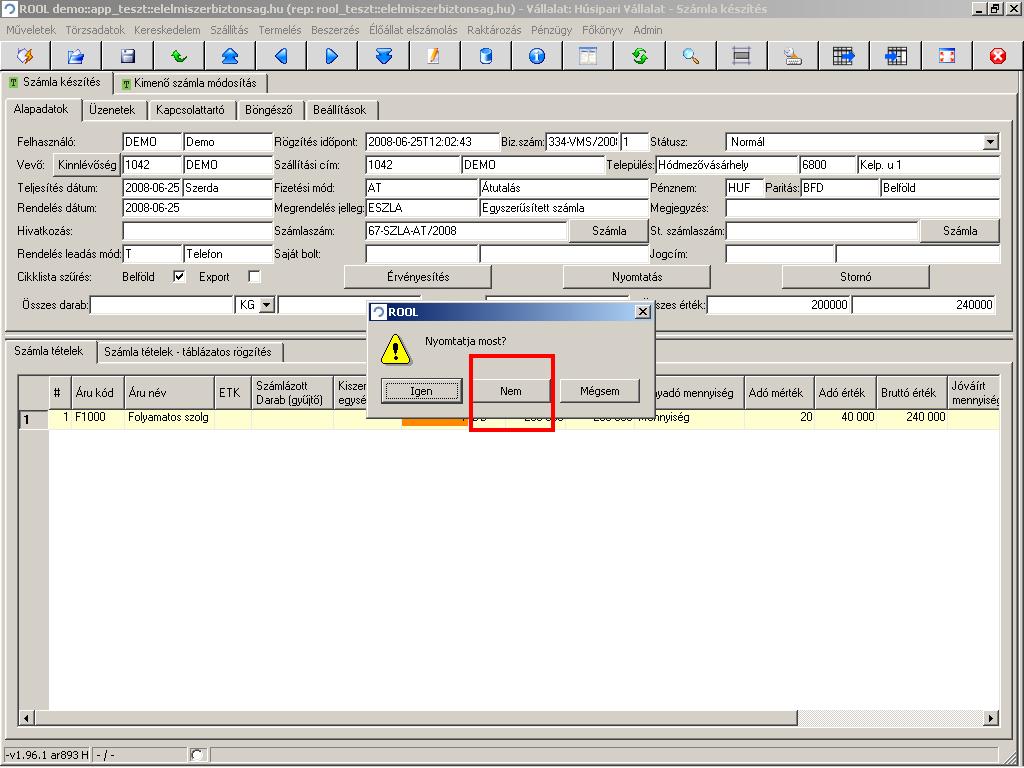Image resolution: width=1024 pixels, height=768 pixels.
Task: Switch to the Beállítások tab
Action: pyautogui.click(x=340, y=110)
